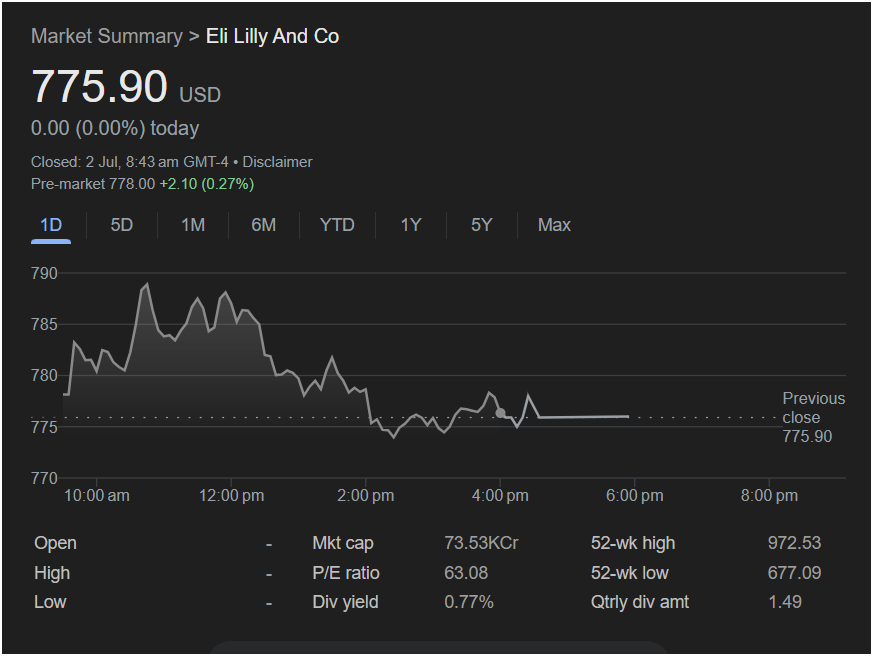Click the High row label
This screenshot has height=656, width=873.
52,572
